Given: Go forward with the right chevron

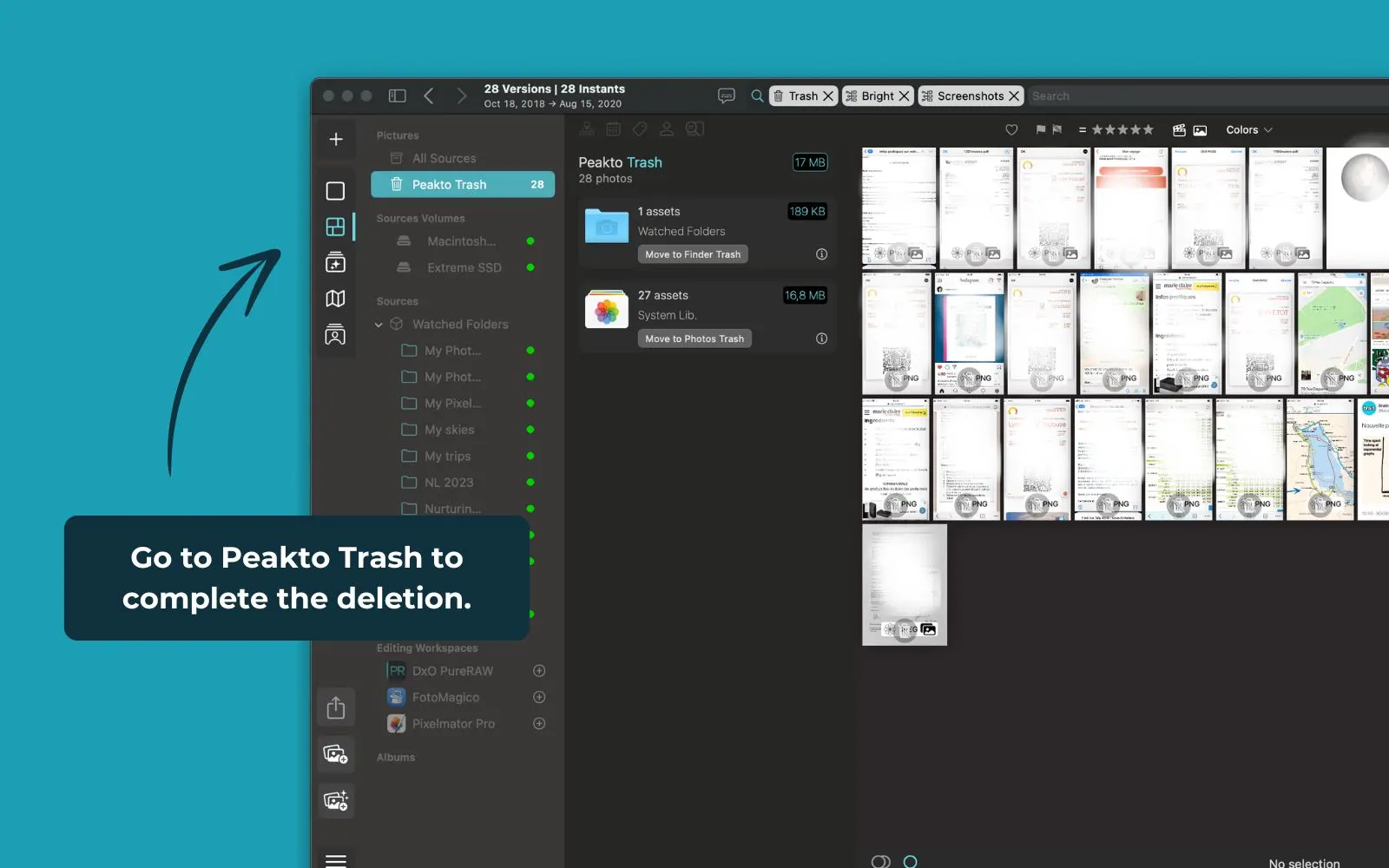Looking at the screenshot, I should coord(461,95).
